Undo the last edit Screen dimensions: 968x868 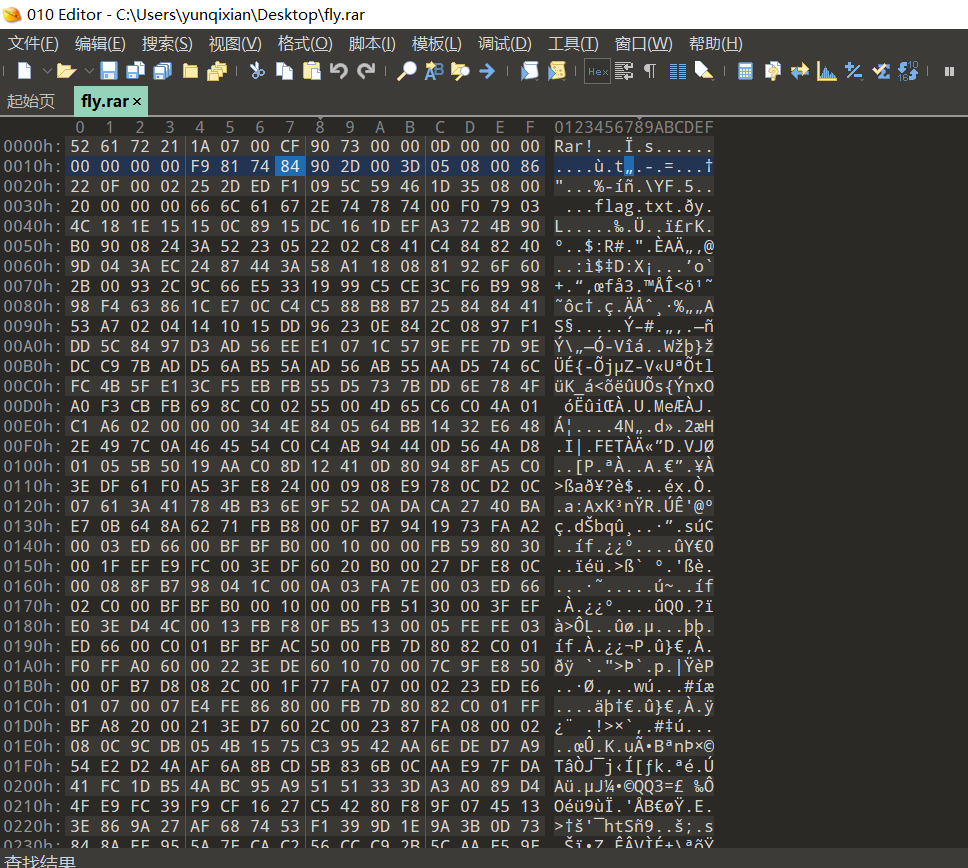(339, 72)
